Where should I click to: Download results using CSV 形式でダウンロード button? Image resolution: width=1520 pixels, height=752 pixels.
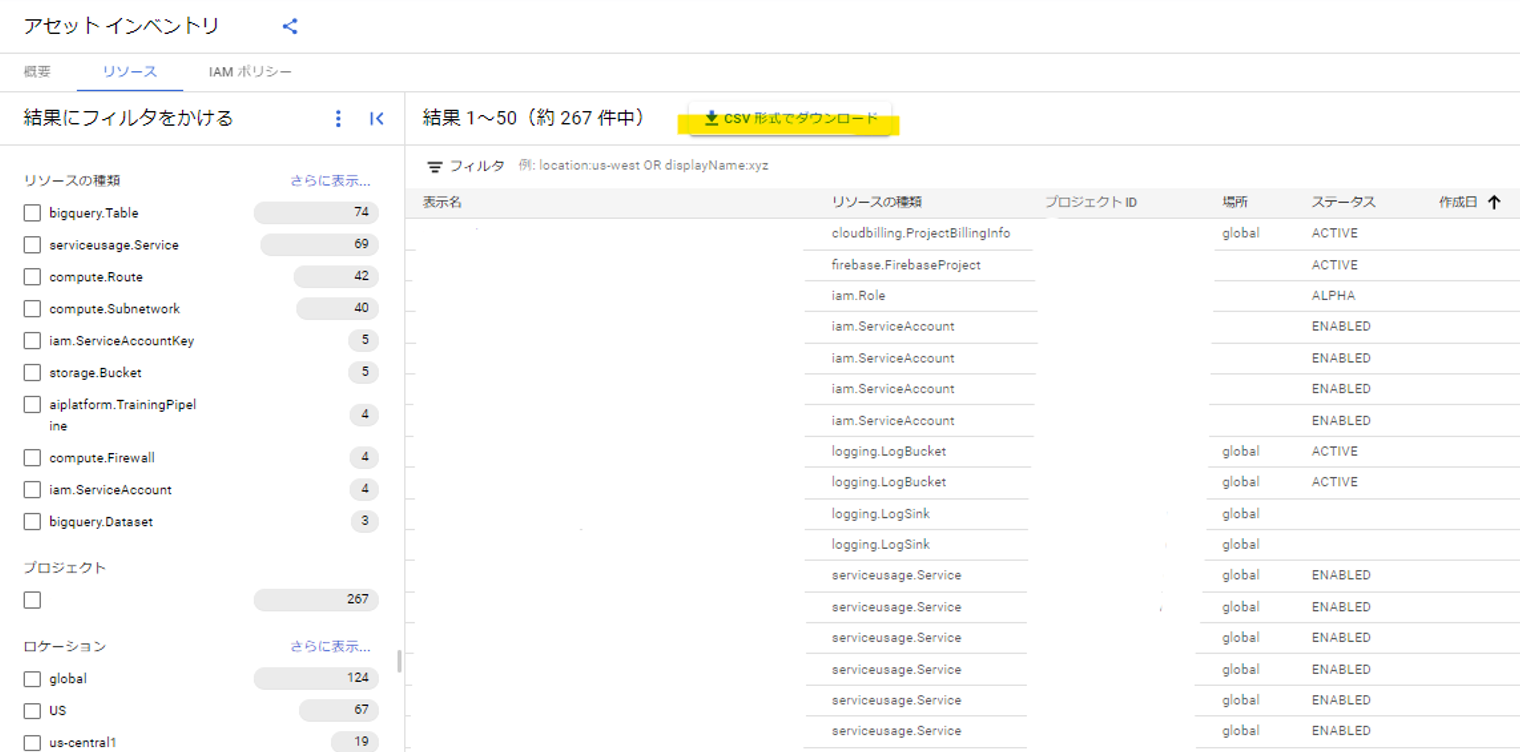(x=790, y=117)
